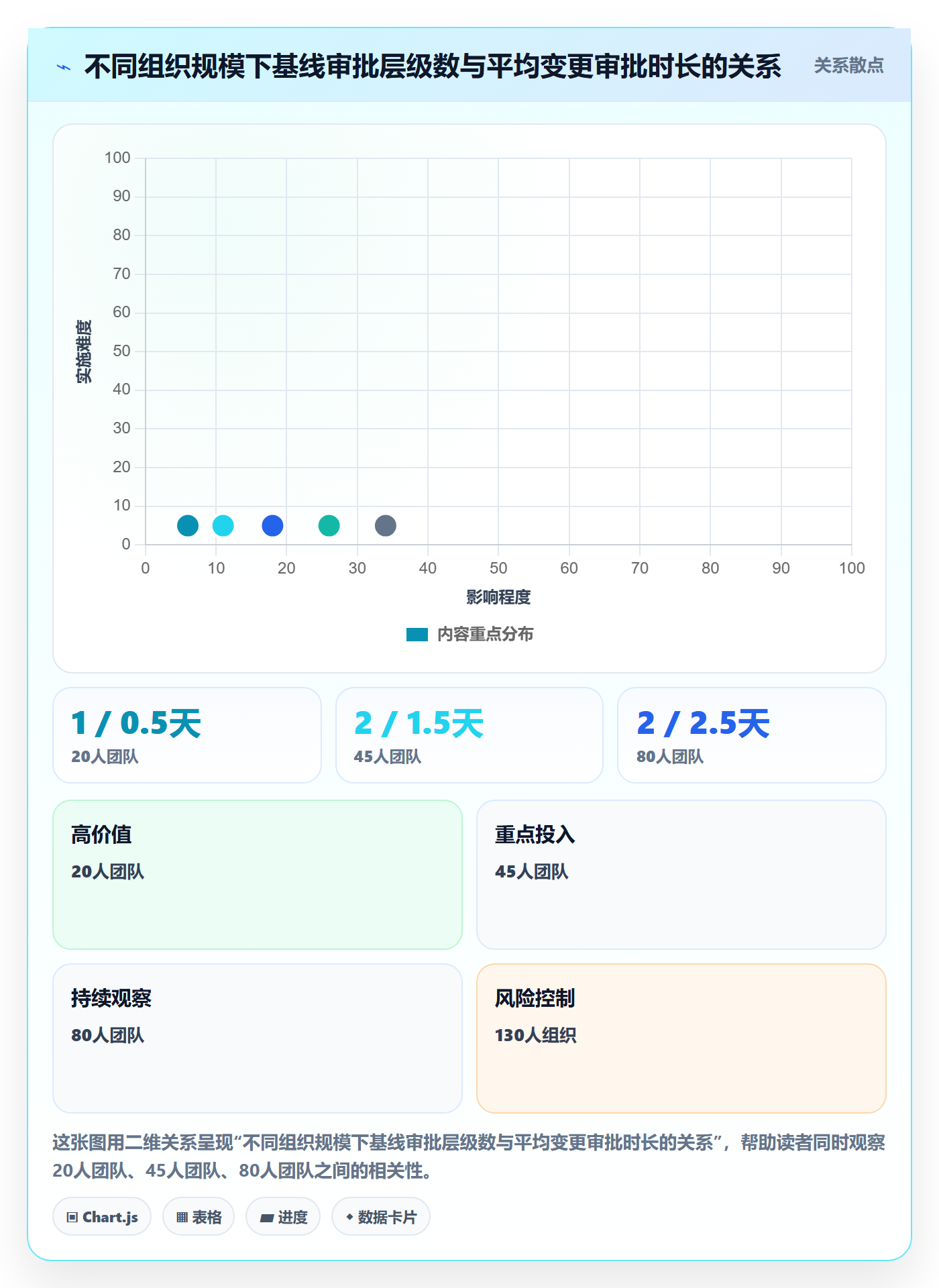
Task: Click the "Chart.js" tag
Action: (102, 1217)
